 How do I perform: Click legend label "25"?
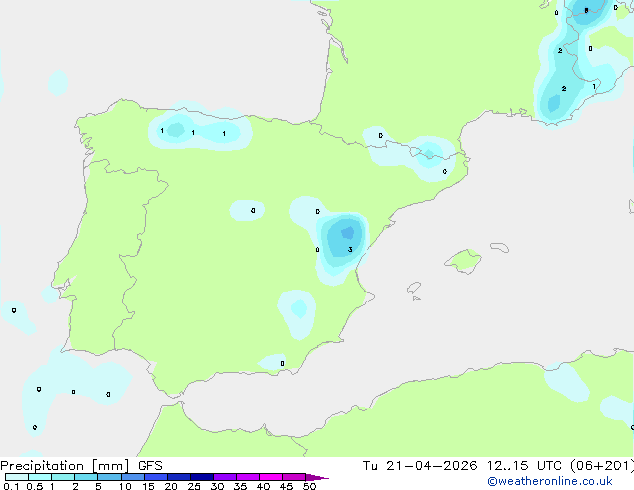(194, 486)
